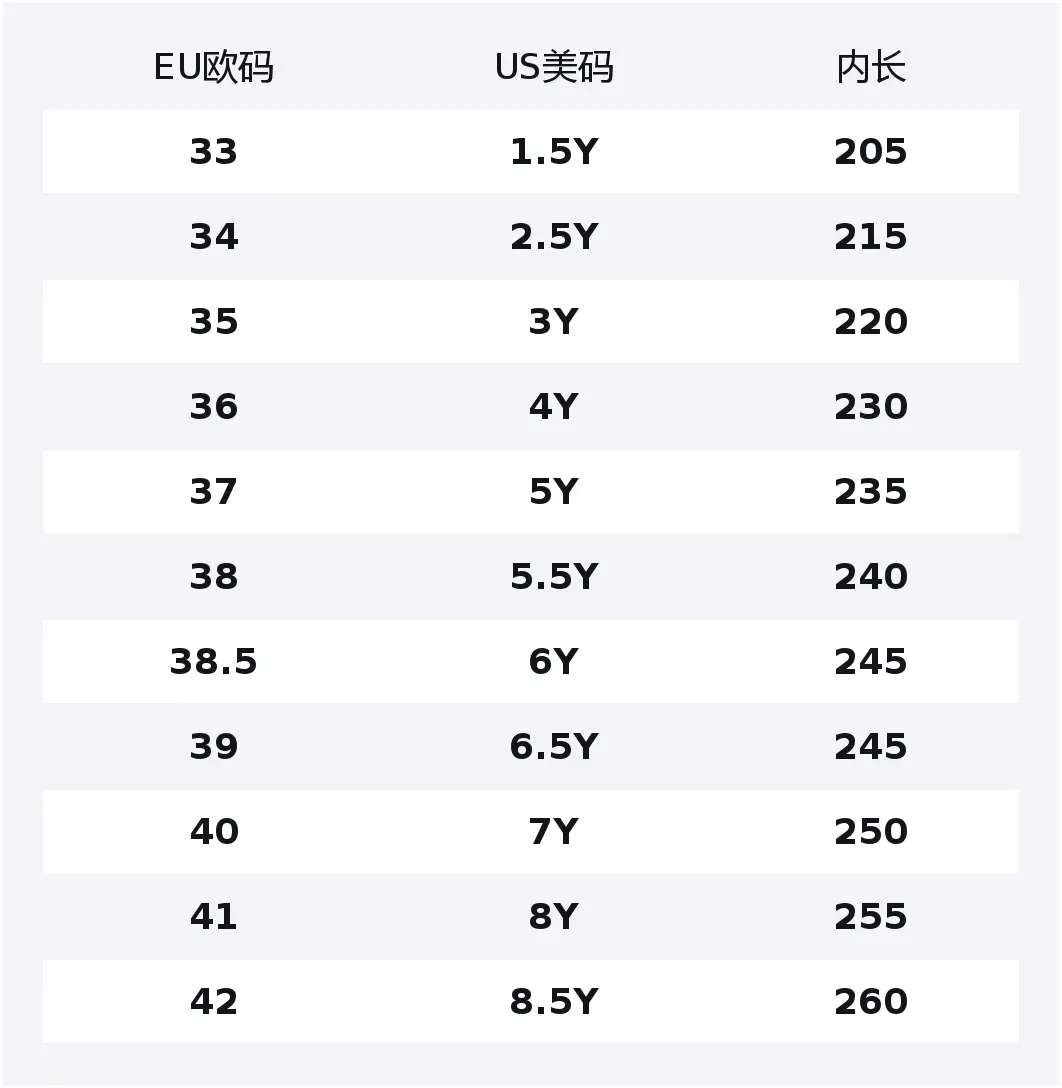This screenshot has width=1062, height=1088.
Task: Click the 2.5Y US size cell
Action: pos(553,237)
